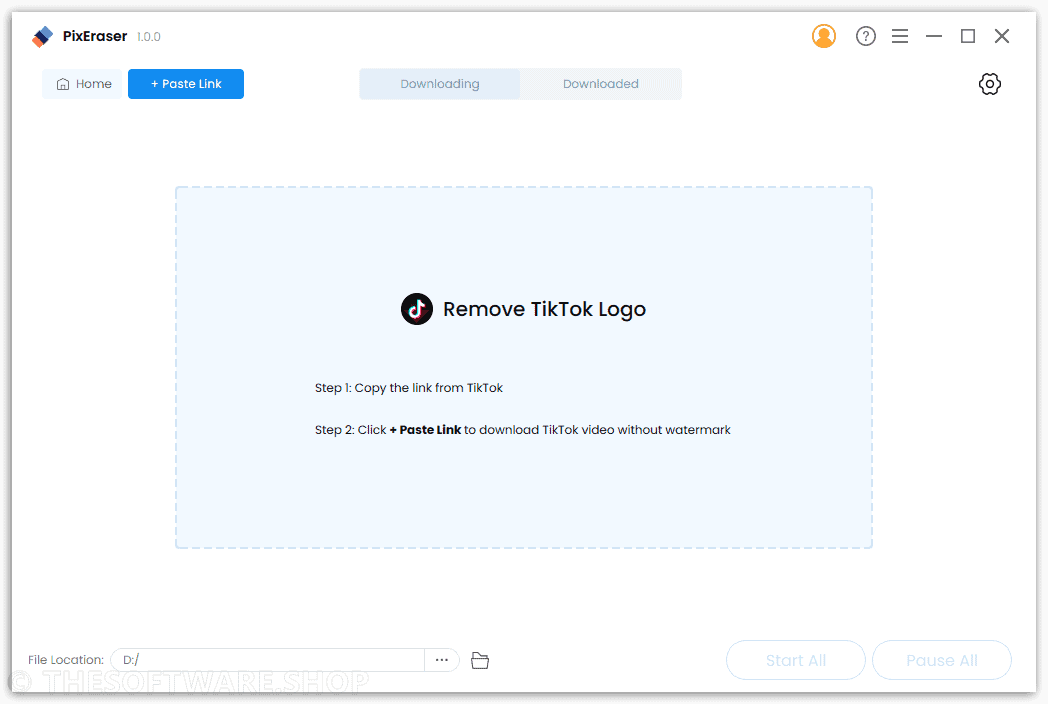The height and width of the screenshot is (704, 1048).
Task: Click the File Location path field
Action: (268, 660)
